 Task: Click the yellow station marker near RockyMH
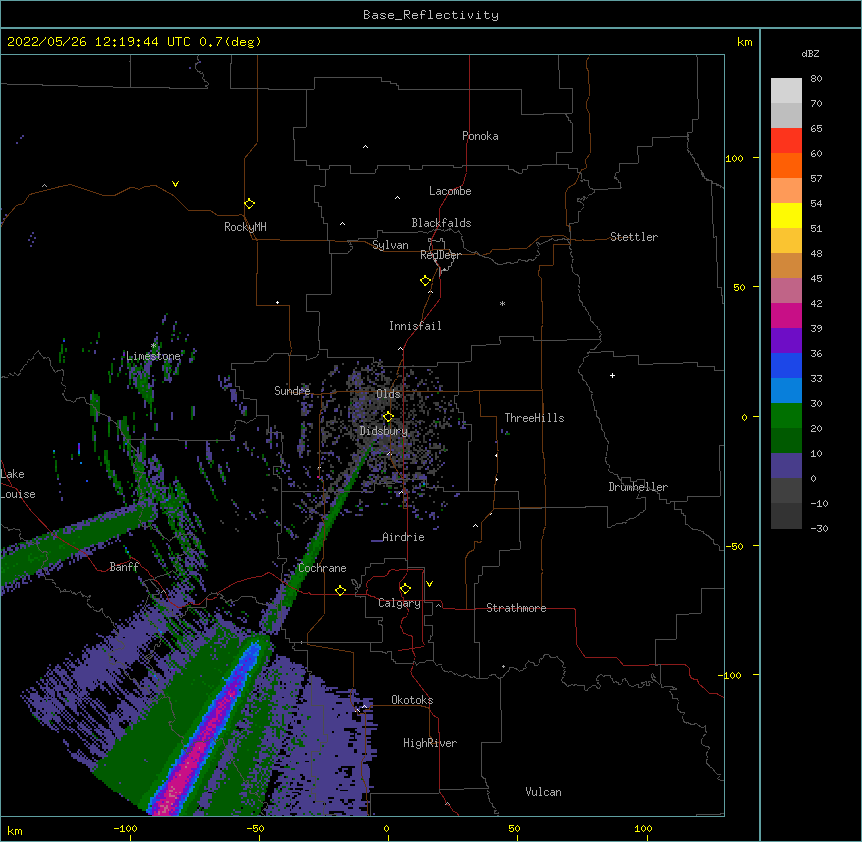250,204
